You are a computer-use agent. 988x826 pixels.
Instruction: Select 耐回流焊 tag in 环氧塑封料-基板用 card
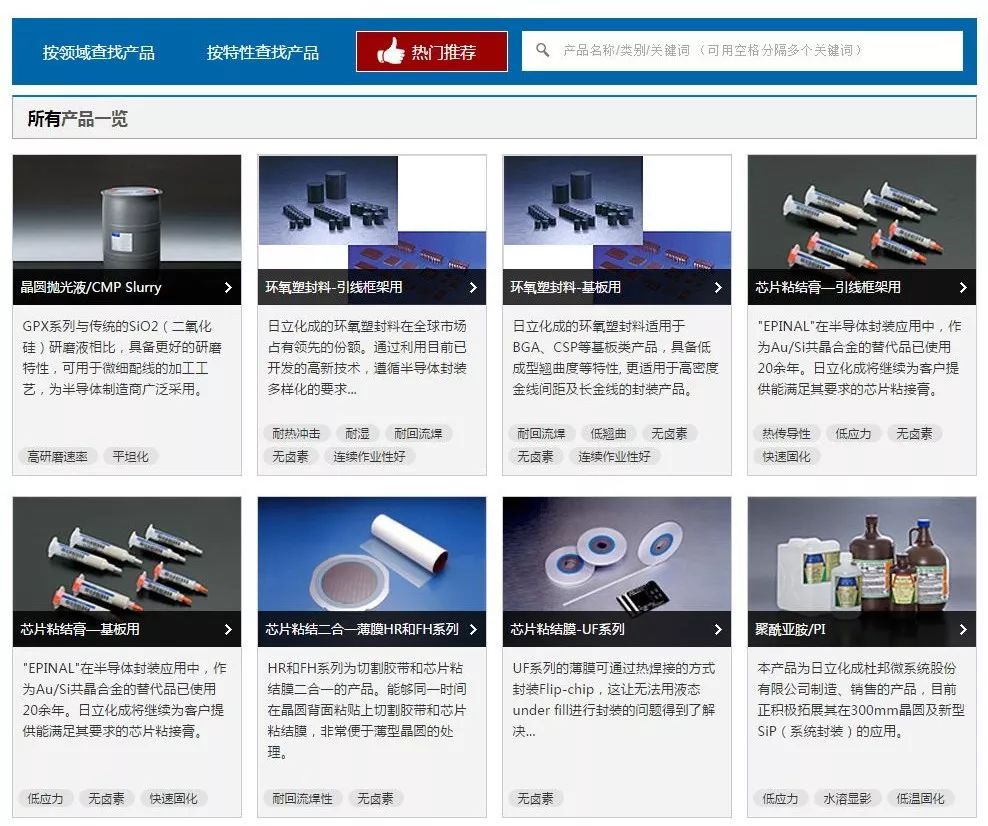pos(541,433)
